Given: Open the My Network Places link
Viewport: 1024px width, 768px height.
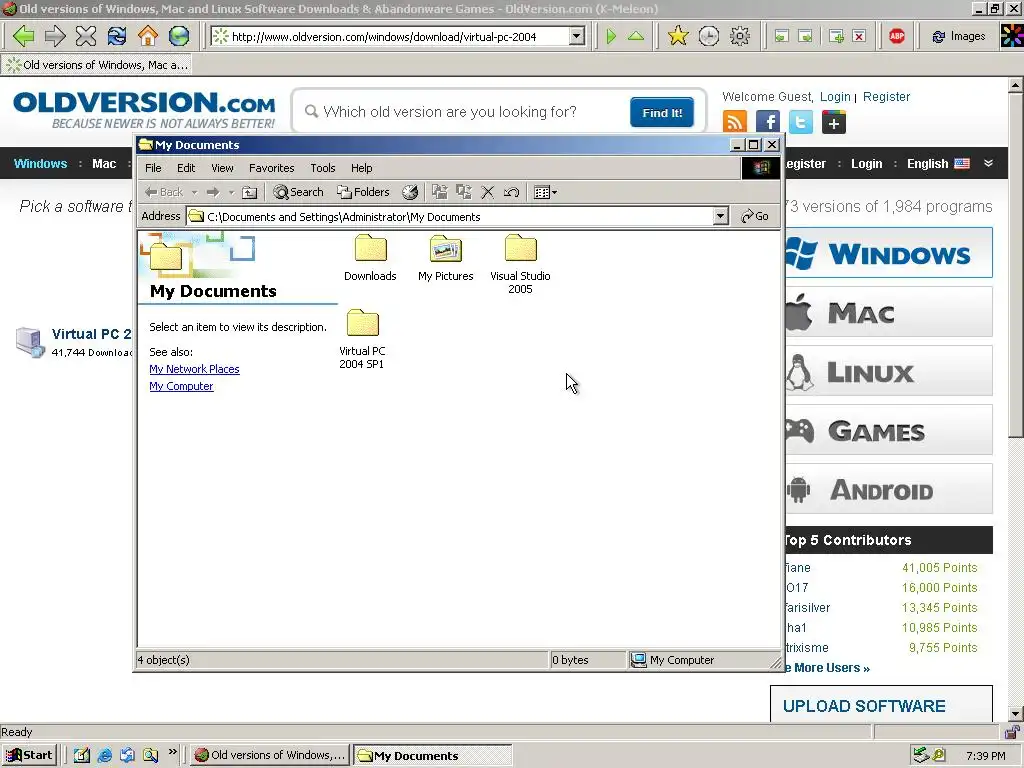Looking at the screenshot, I should 194,369.
